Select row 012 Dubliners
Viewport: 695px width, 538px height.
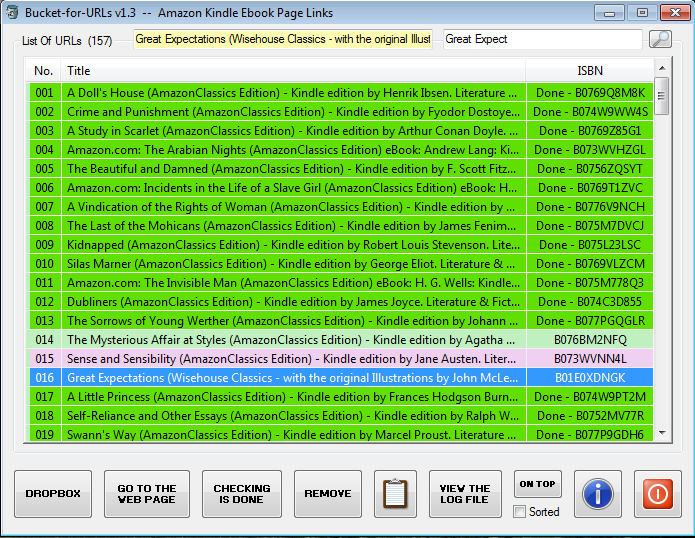click(x=340, y=302)
